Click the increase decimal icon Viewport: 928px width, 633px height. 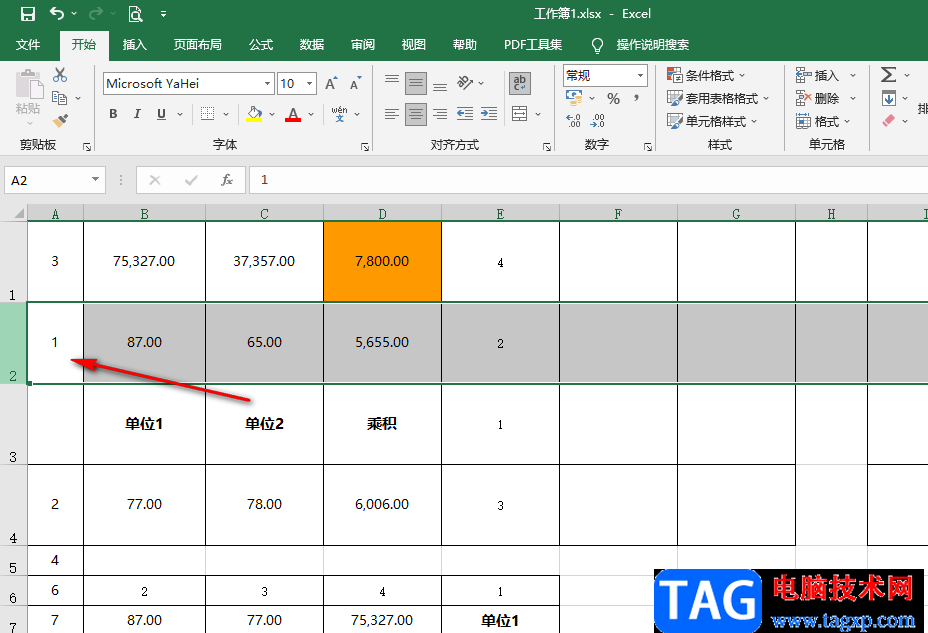click(x=573, y=121)
